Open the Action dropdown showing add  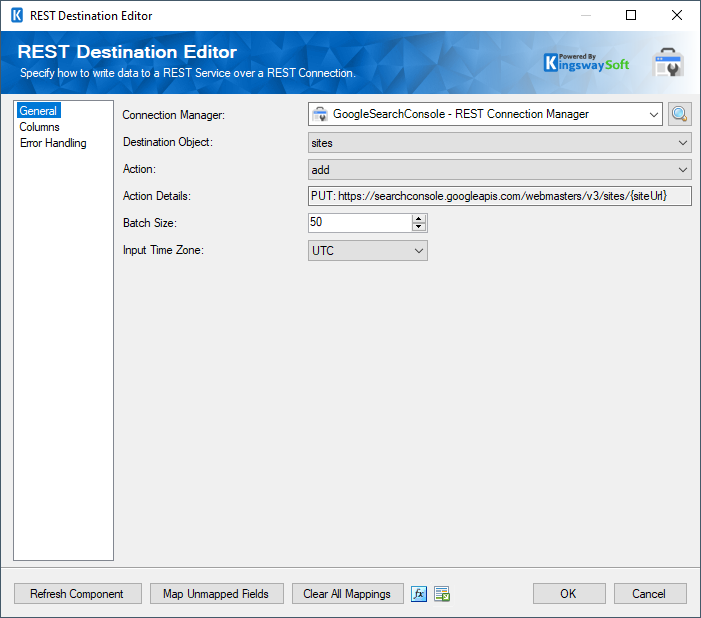click(500, 170)
